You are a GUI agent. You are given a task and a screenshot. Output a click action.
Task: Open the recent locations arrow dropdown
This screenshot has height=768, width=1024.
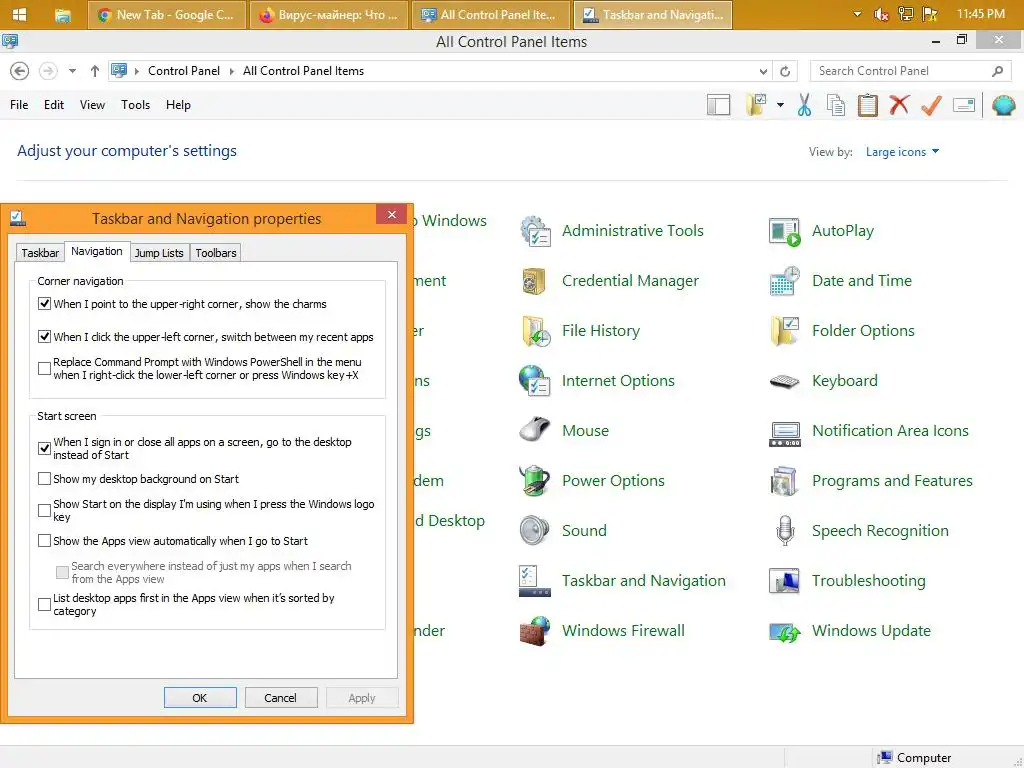point(72,71)
